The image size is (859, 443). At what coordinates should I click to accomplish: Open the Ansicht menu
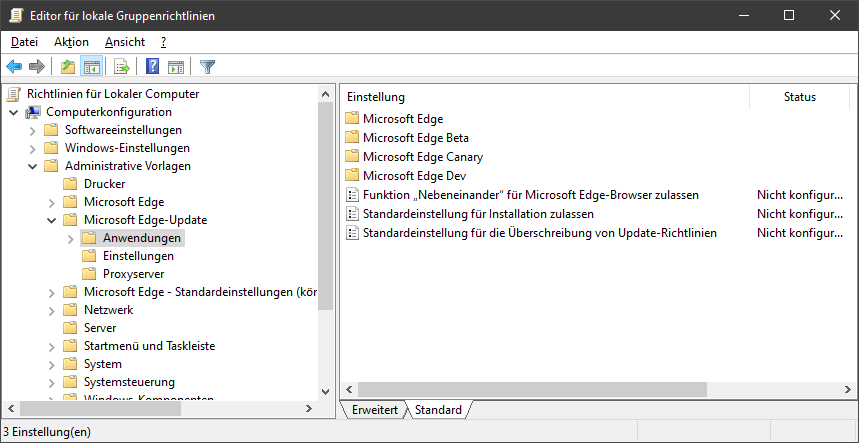(124, 42)
